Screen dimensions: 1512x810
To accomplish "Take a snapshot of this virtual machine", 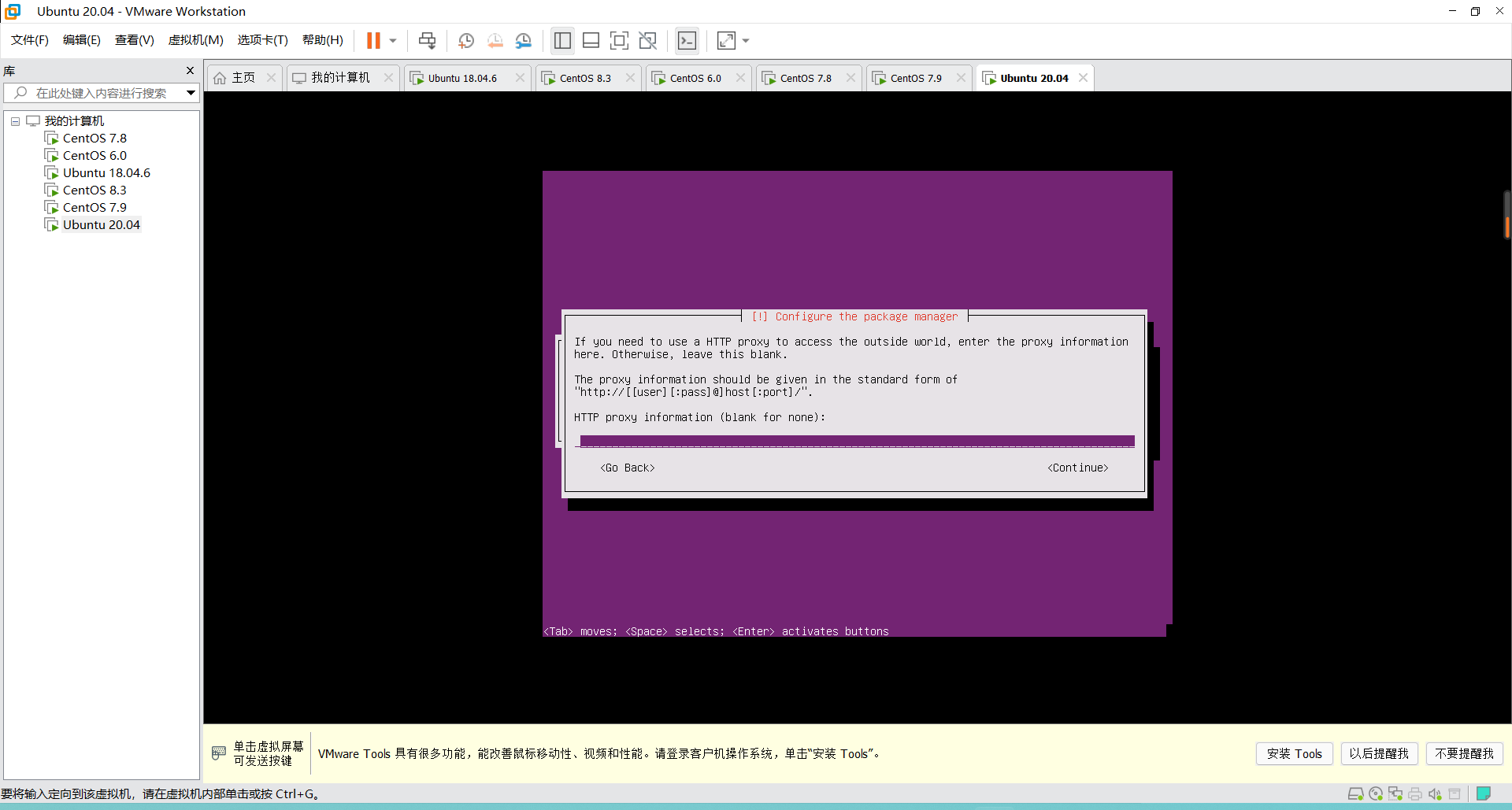I will (466, 40).
